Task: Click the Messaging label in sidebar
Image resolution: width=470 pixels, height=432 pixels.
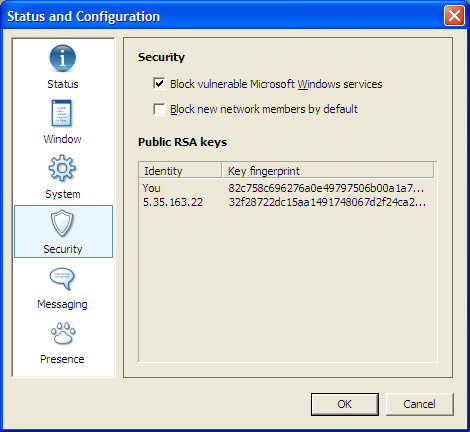Action: tap(62, 304)
